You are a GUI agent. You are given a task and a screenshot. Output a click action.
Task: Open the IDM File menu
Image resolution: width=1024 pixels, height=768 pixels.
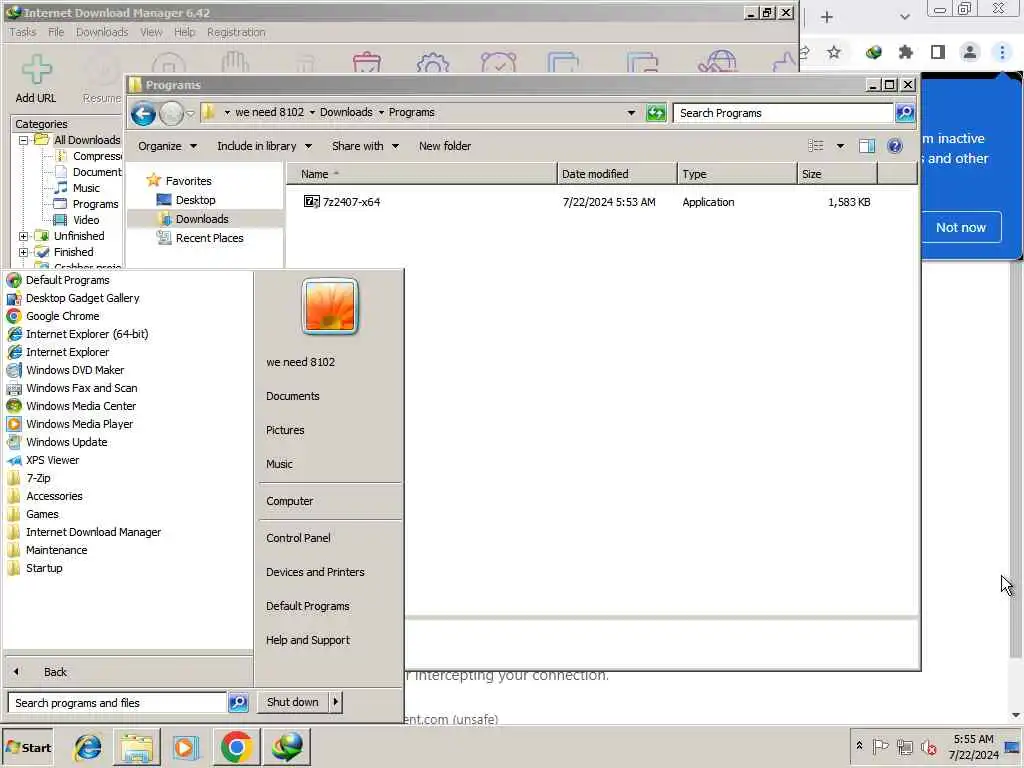click(x=56, y=32)
